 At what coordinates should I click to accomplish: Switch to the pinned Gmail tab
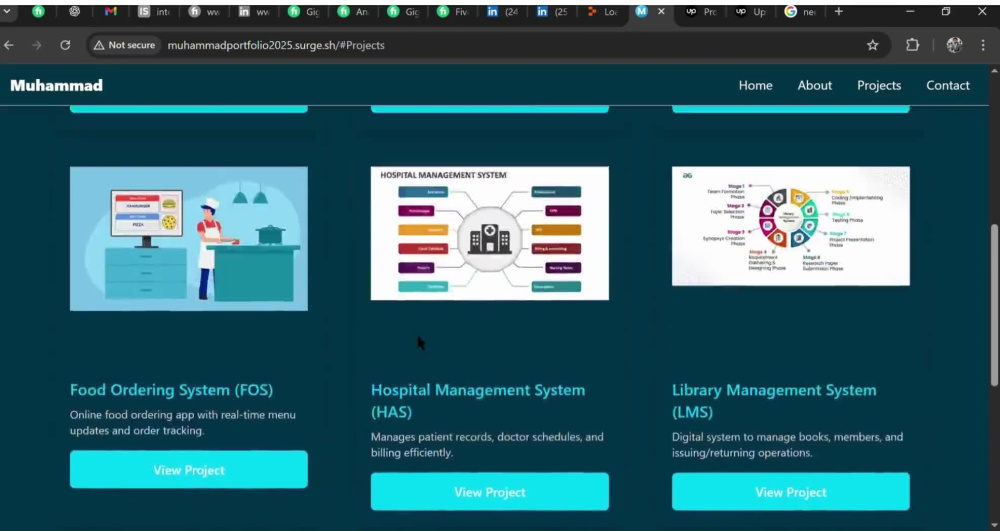[x=111, y=11]
